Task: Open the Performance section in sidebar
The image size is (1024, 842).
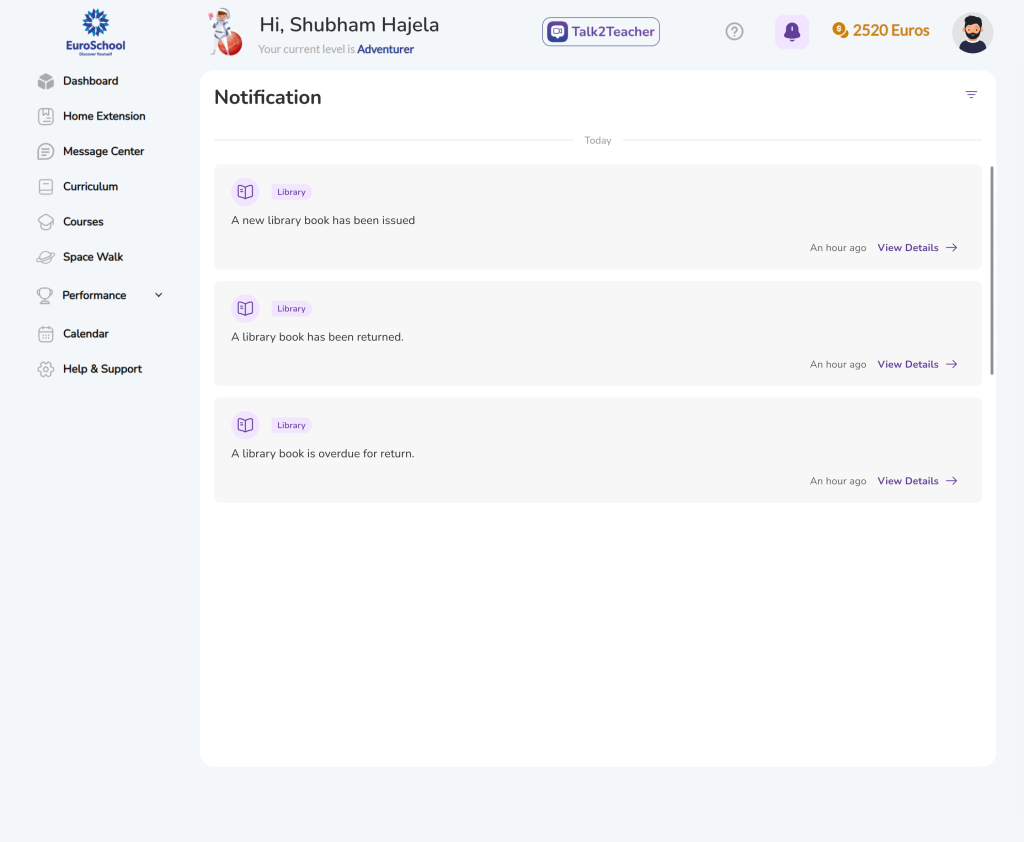Action: (x=94, y=295)
